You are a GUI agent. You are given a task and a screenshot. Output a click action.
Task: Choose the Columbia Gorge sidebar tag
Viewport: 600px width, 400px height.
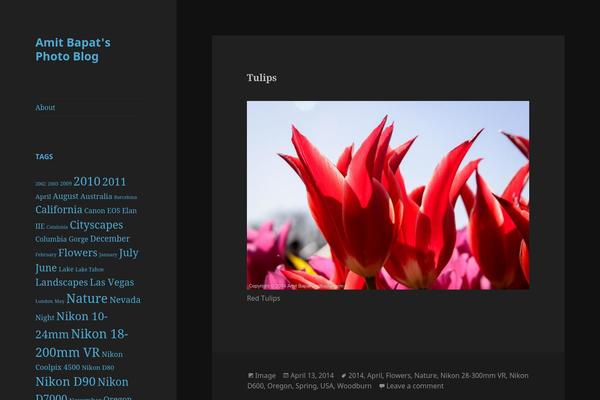click(x=62, y=239)
